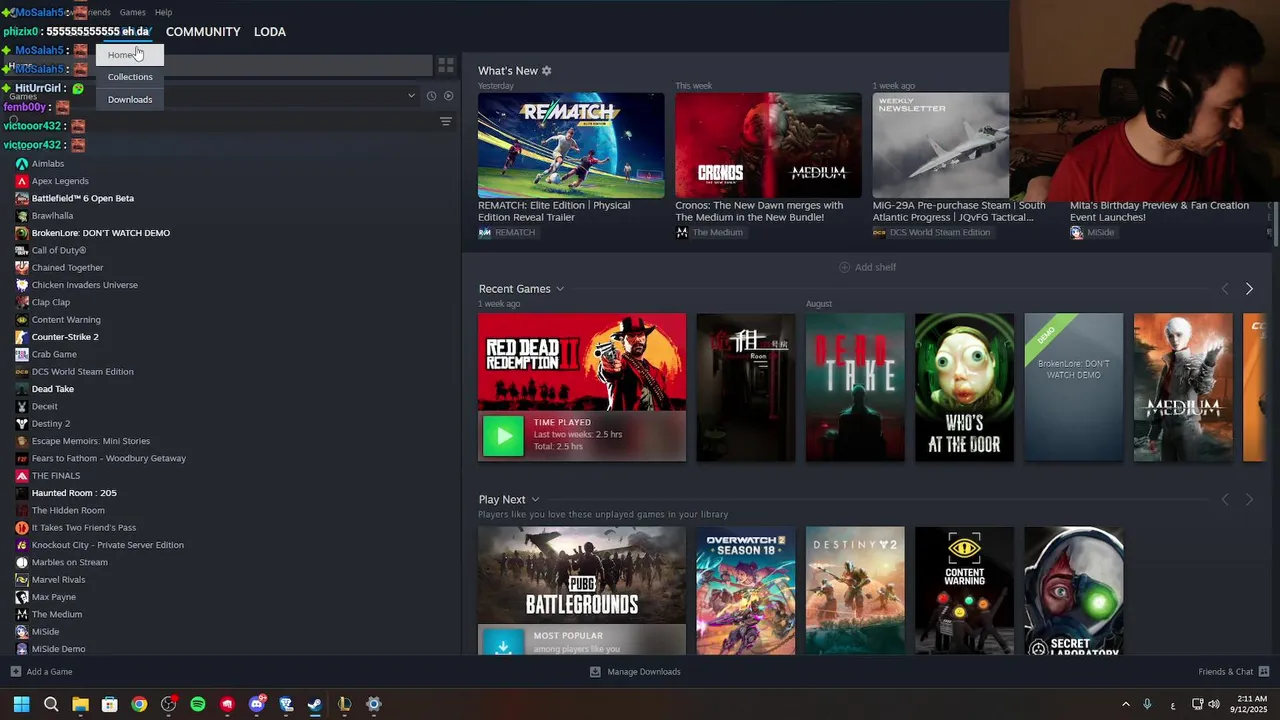Open the REMATCH Elite Edition news thumbnail

[x=571, y=145]
